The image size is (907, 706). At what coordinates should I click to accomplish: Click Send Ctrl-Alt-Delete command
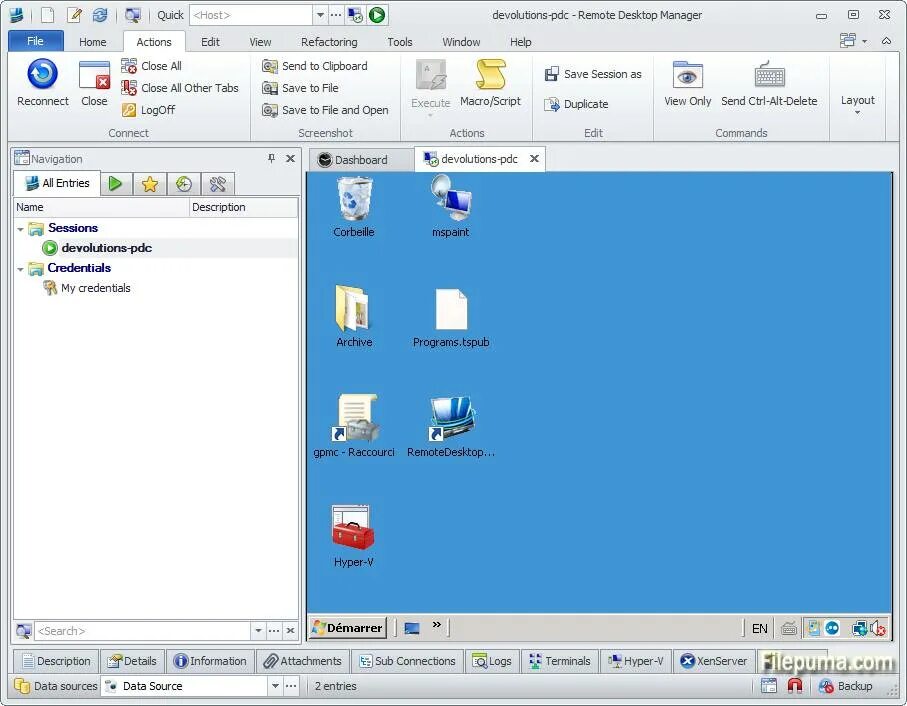(769, 82)
